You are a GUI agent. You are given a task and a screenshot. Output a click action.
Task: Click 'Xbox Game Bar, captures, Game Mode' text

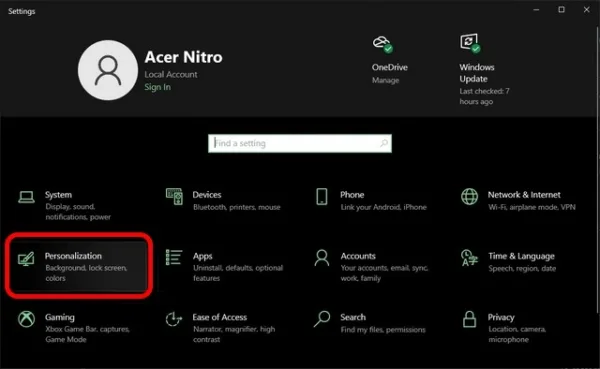point(87,334)
